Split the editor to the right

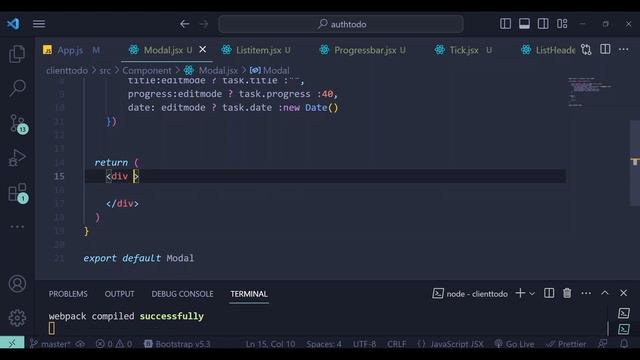(x=605, y=50)
